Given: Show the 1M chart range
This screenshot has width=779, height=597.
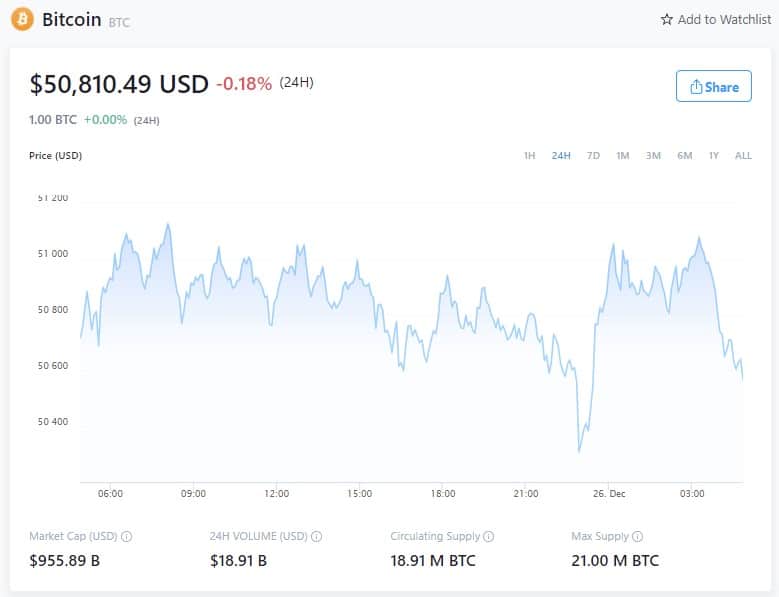Looking at the screenshot, I should pos(623,155).
